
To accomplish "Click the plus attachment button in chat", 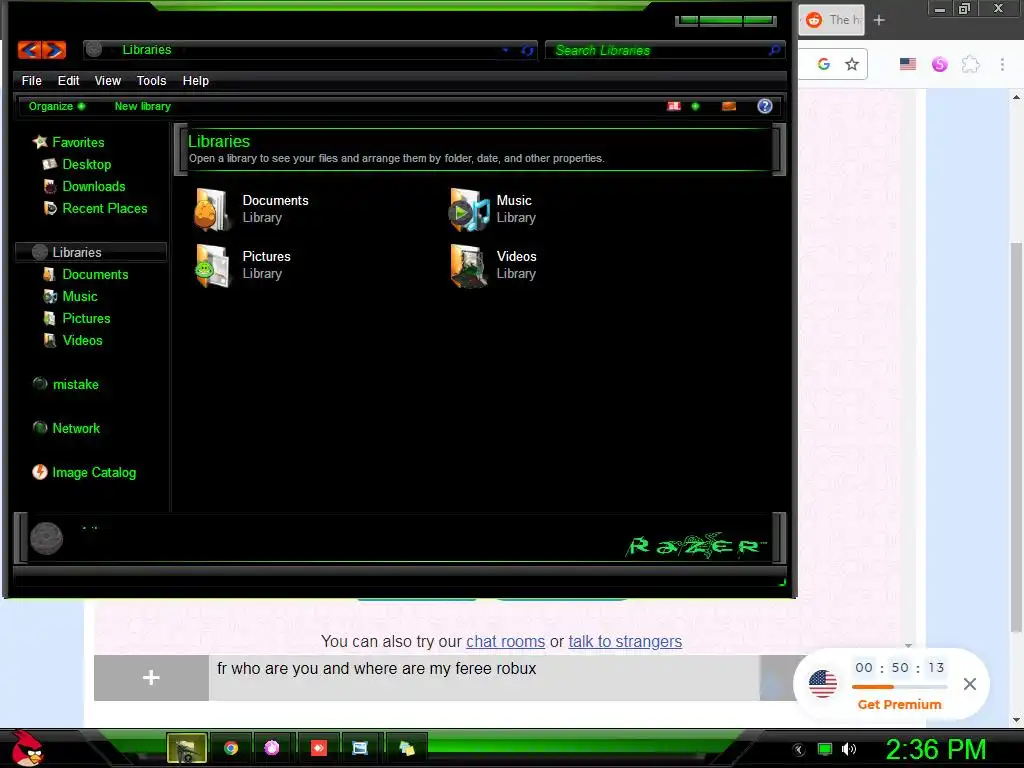I will tap(151, 678).
